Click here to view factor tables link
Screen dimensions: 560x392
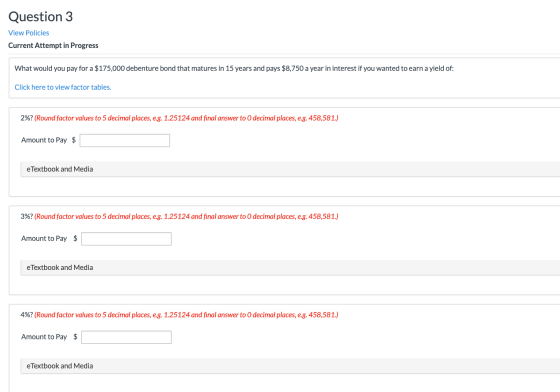(x=63, y=87)
